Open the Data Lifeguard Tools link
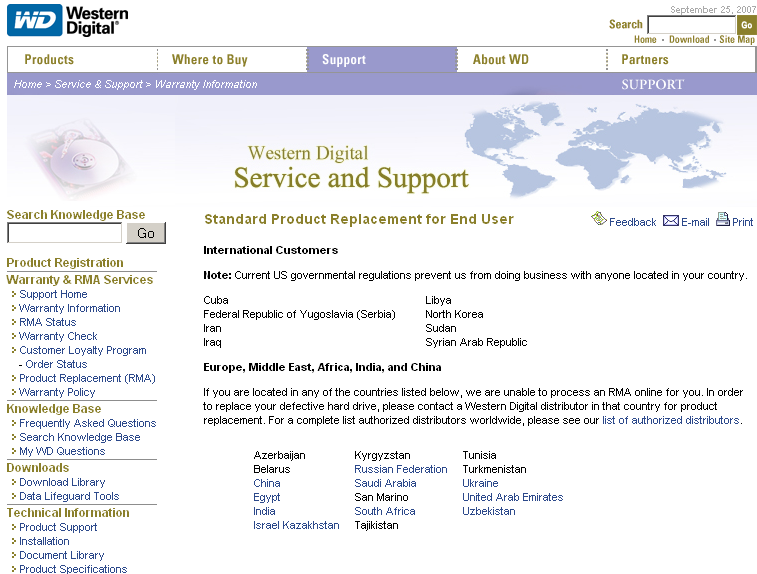 pos(69,496)
